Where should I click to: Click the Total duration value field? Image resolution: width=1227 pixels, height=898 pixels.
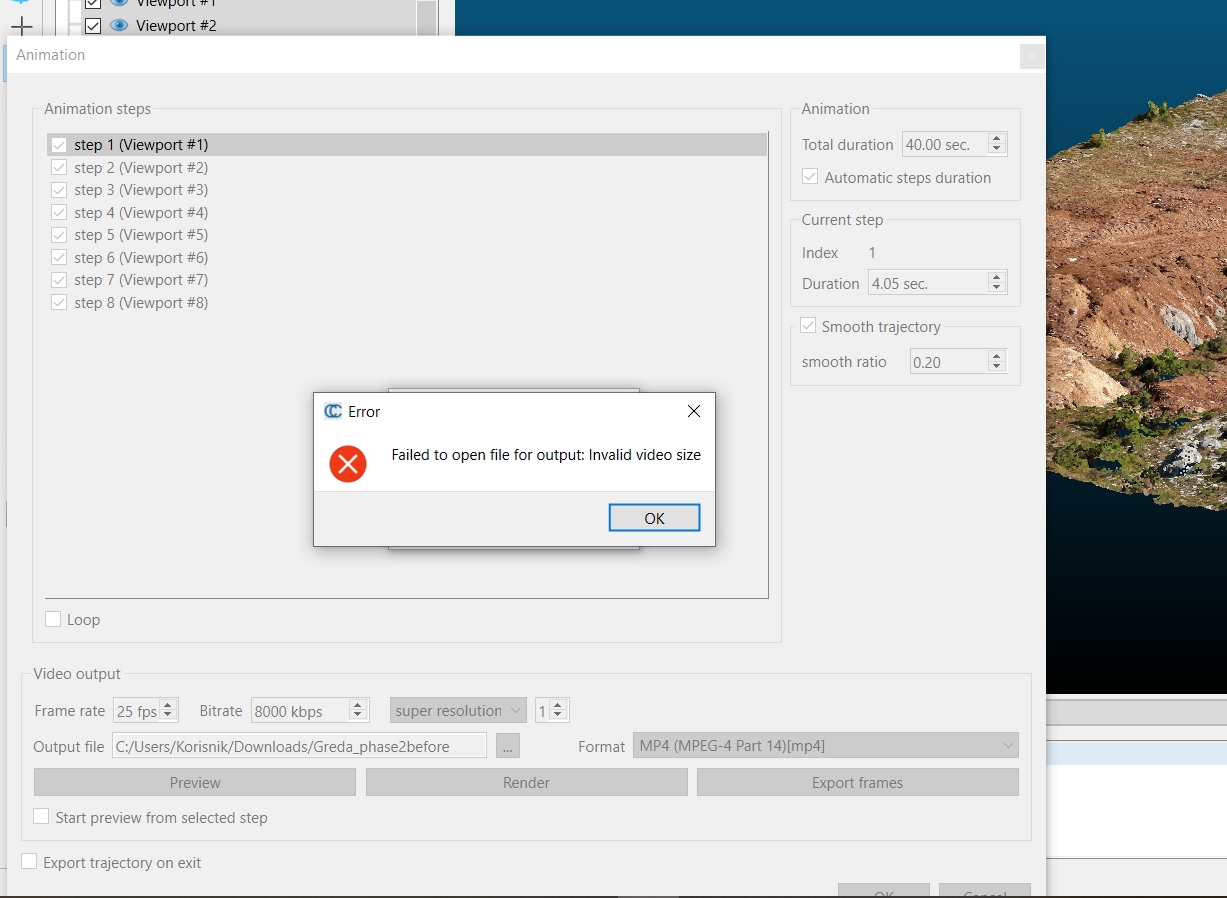pos(945,145)
